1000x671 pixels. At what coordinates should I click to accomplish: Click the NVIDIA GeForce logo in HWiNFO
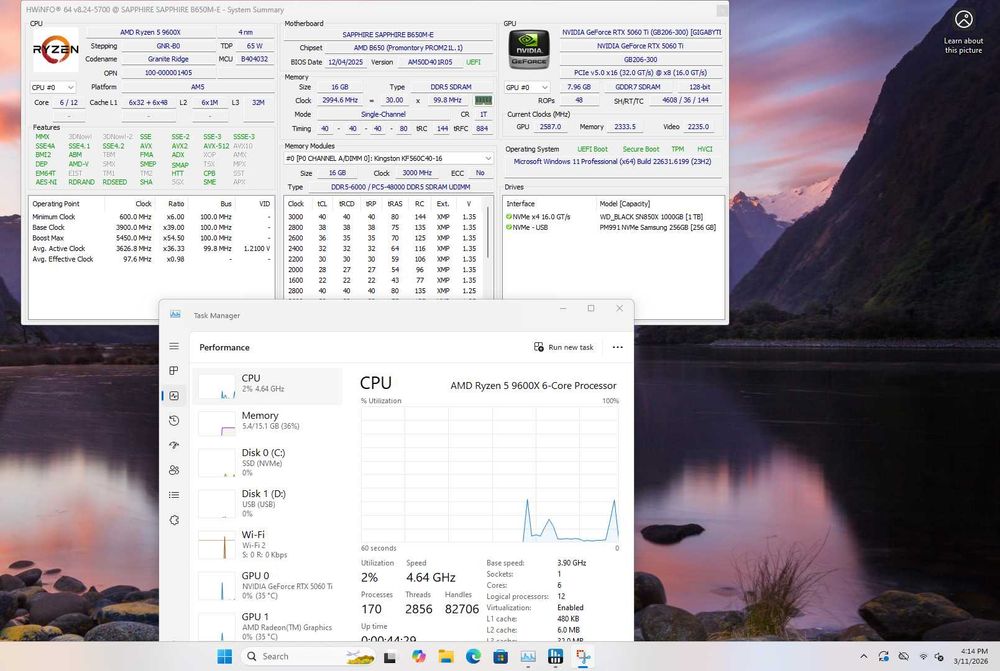529,49
